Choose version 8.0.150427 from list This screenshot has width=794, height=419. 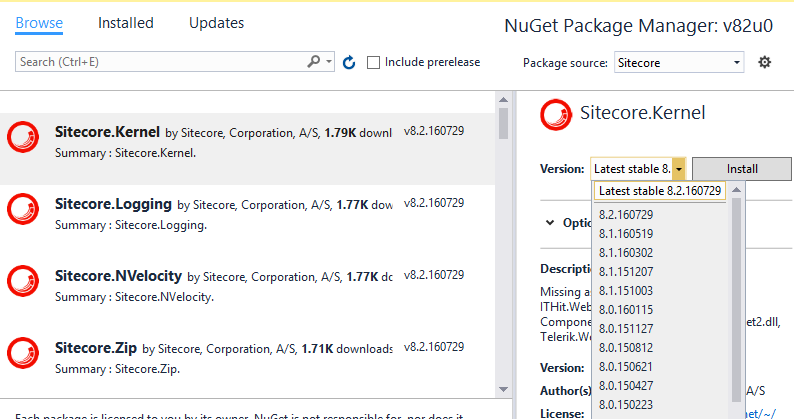tap(626, 386)
